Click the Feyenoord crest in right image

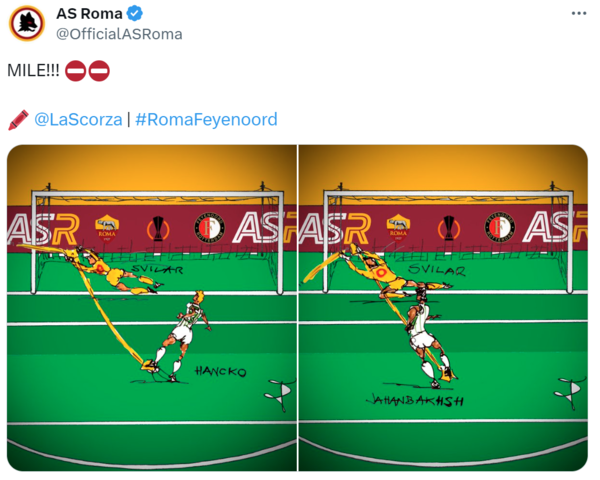[499, 227]
